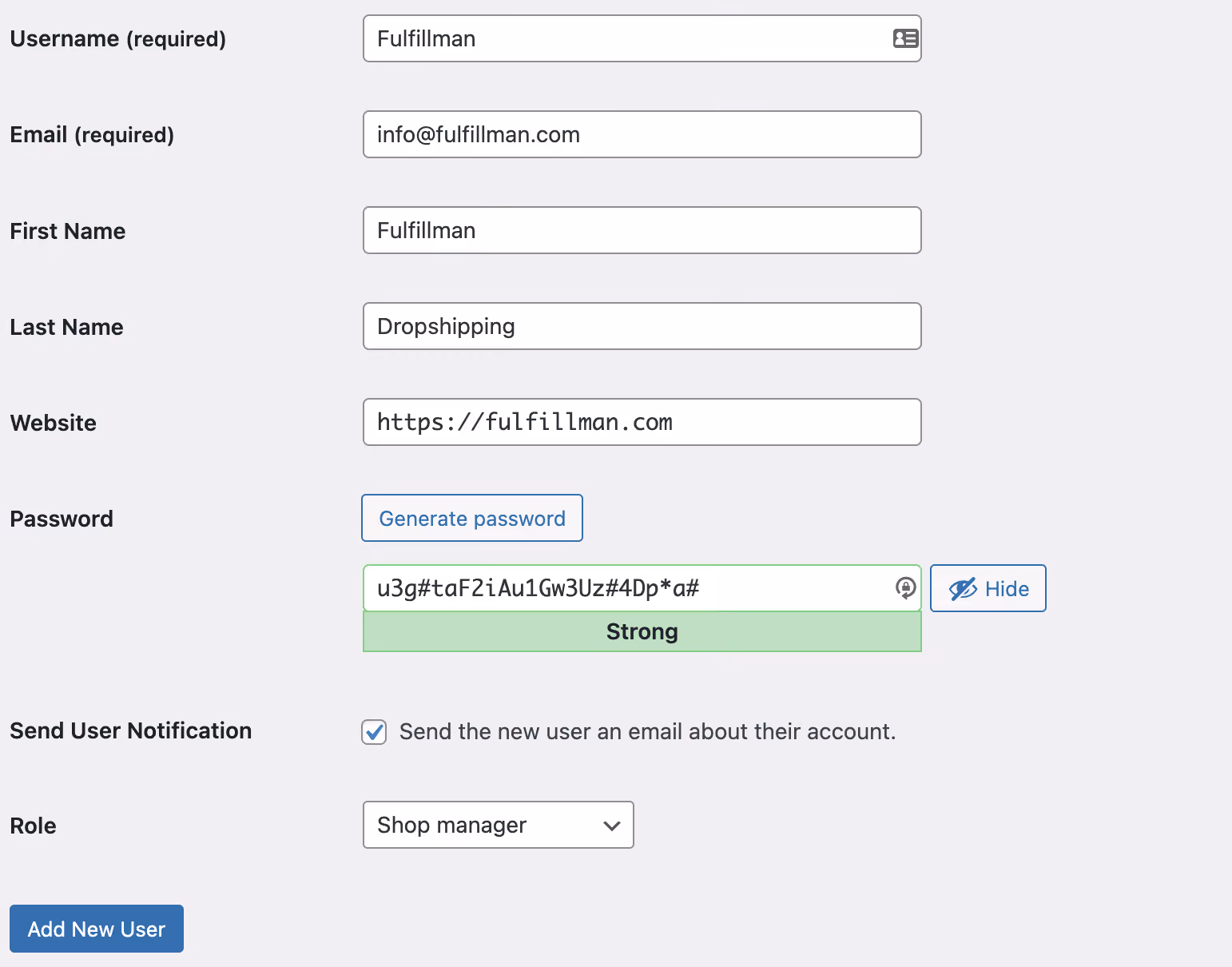Viewport: 1232px width, 967px height.
Task: Click the 'Last Name' label
Action: pyautogui.click(x=67, y=327)
